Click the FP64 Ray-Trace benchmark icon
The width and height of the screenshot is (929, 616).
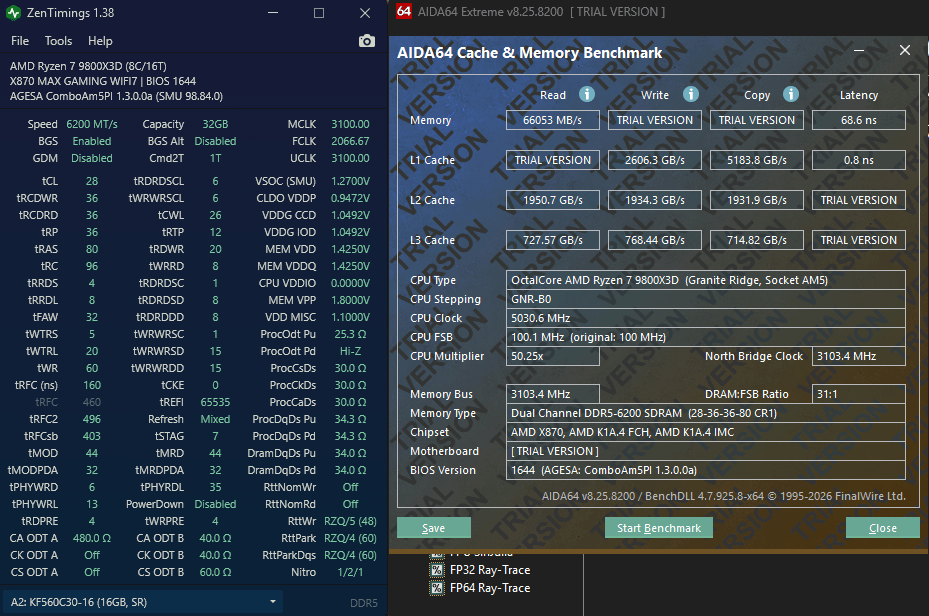coord(437,588)
